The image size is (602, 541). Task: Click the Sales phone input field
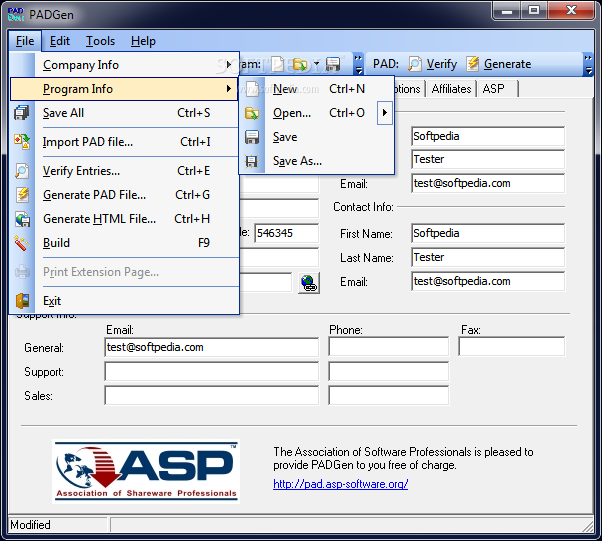pos(389,395)
